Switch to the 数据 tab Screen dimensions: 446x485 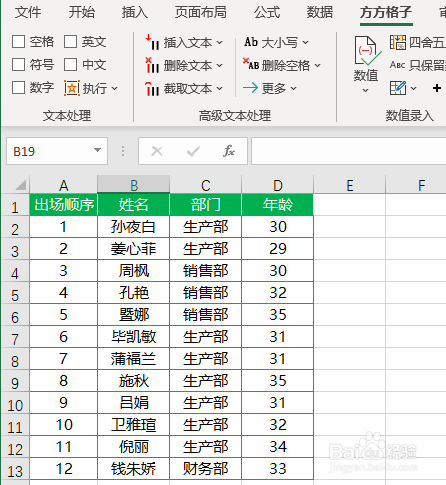[x=319, y=12]
